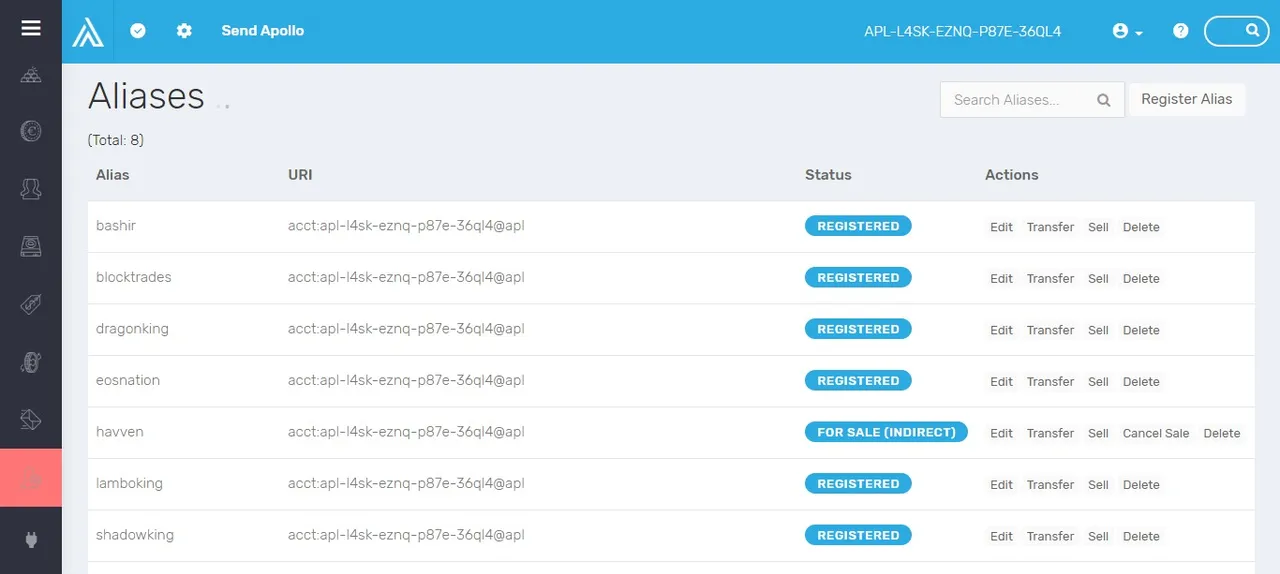Click the checkmark status icon in header

coord(138,31)
